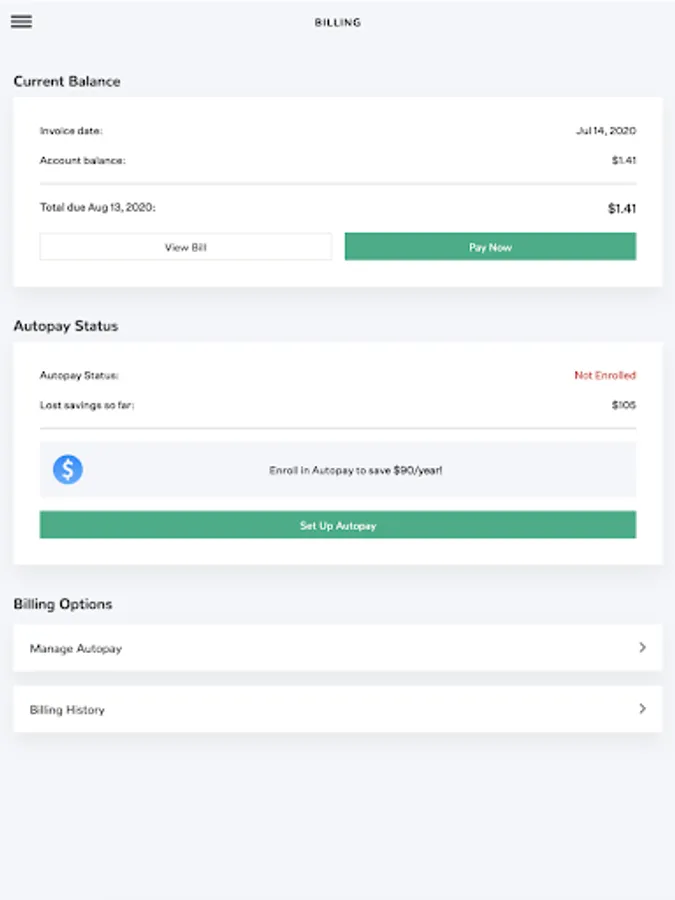Viewport: 675px width, 900px height.
Task: Select the Account balance label
Action: click(x=83, y=160)
